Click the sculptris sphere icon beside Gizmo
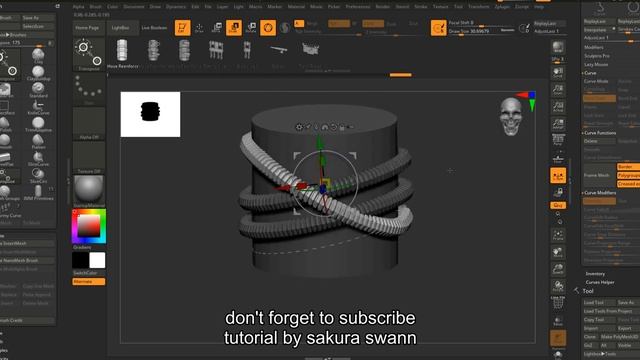Screen dimensions: 640x360 [x=285, y=28]
